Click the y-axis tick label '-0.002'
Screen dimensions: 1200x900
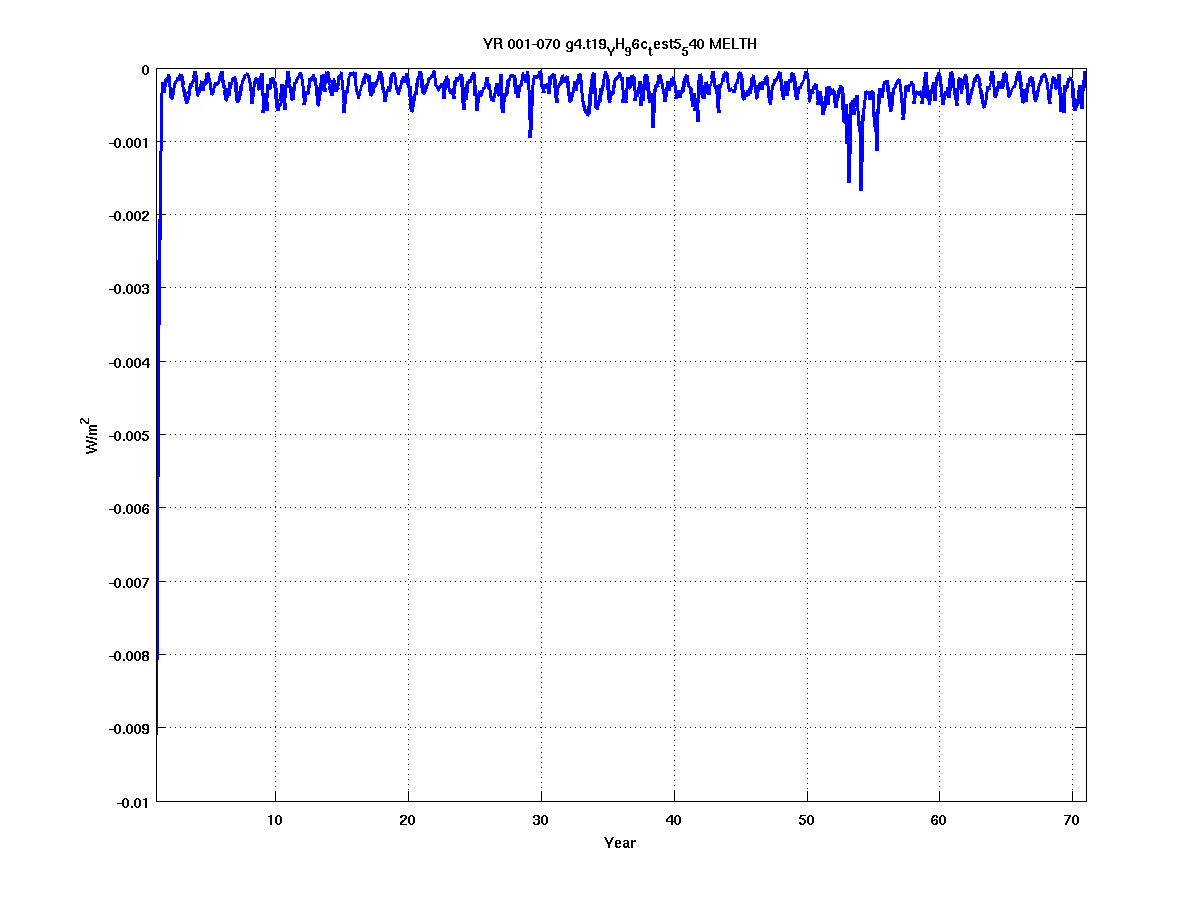click(x=130, y=216)
